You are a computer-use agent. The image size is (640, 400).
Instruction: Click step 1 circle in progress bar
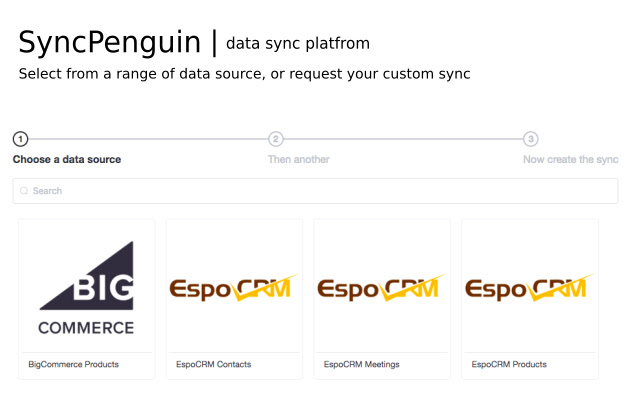point(20,139)
